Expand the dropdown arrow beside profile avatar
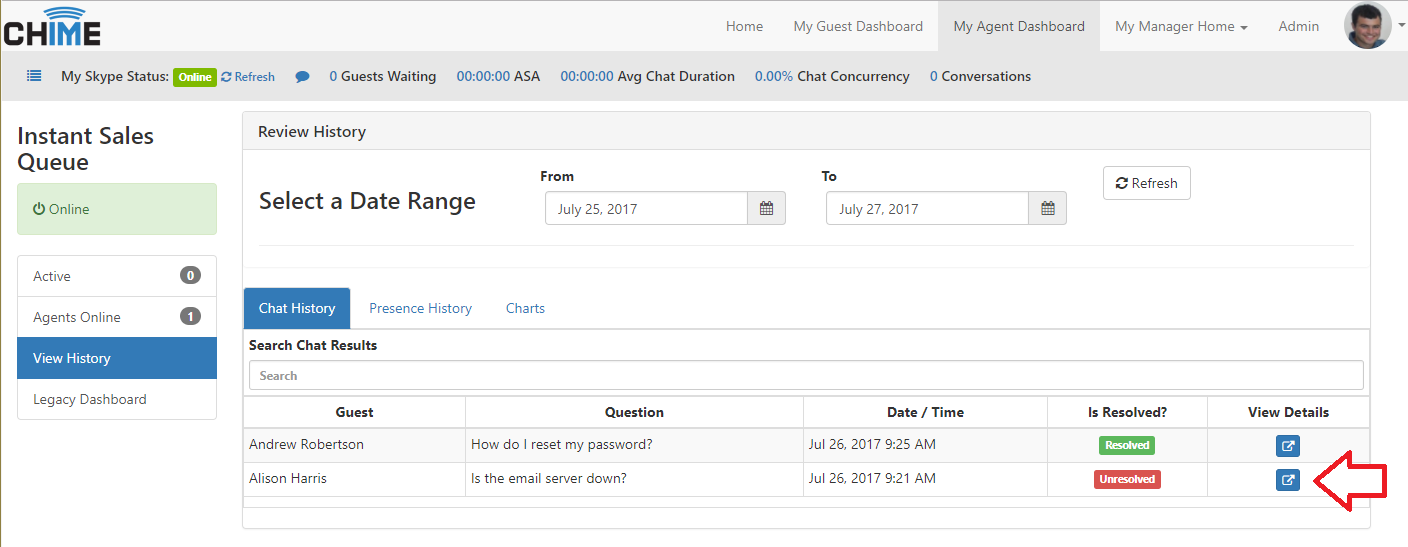This screenshot has height=547, width=1408. pos(1401,26)
